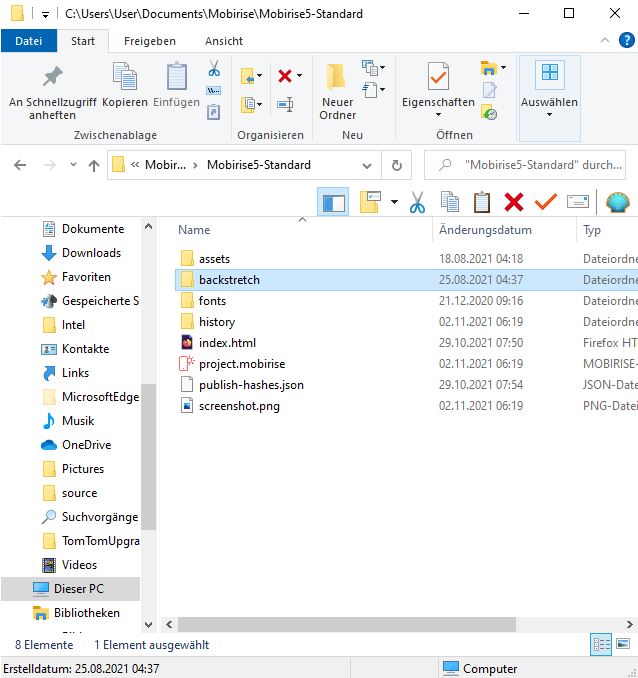Image resolution: width=638 pixels, height=678 pixels.
Task: Switch to details view in status bar
Action: [x=602, y=645]
